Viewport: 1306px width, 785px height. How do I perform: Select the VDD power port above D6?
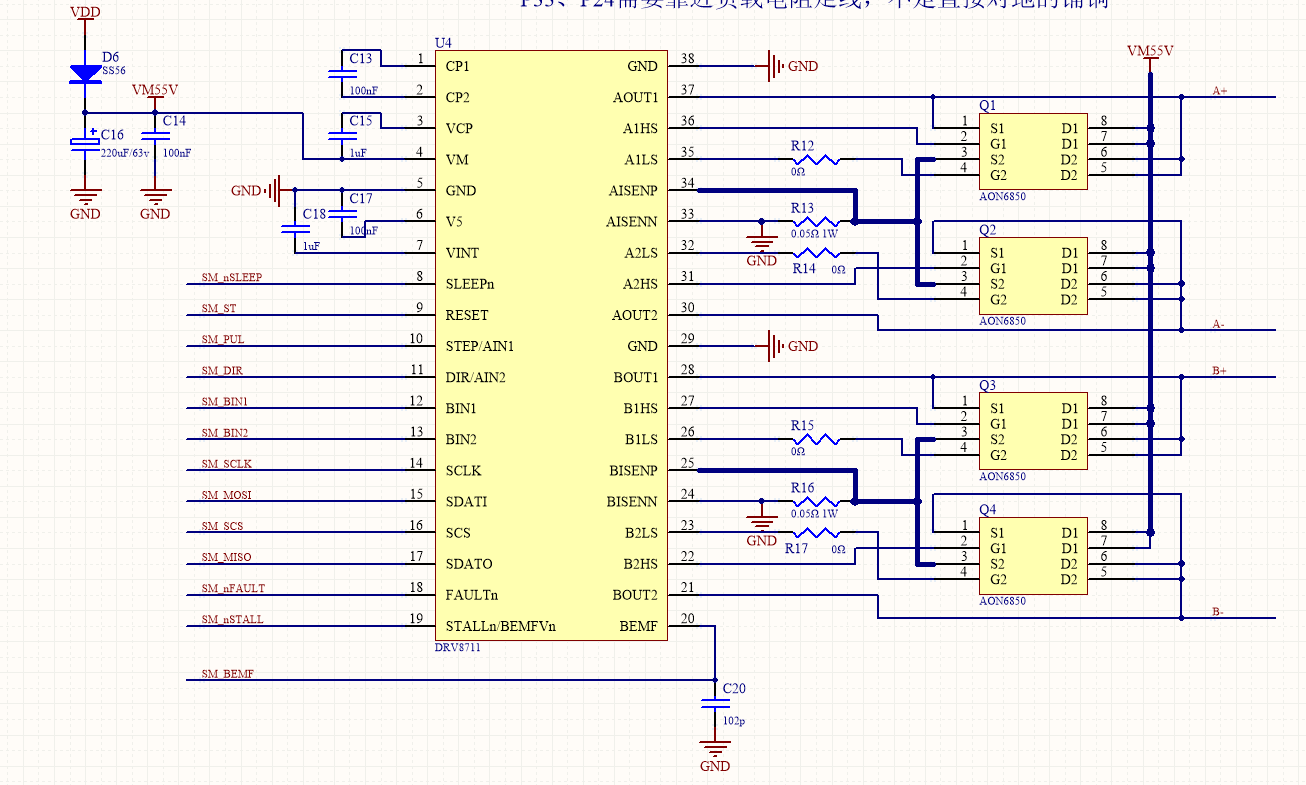[x=85, y=13]
